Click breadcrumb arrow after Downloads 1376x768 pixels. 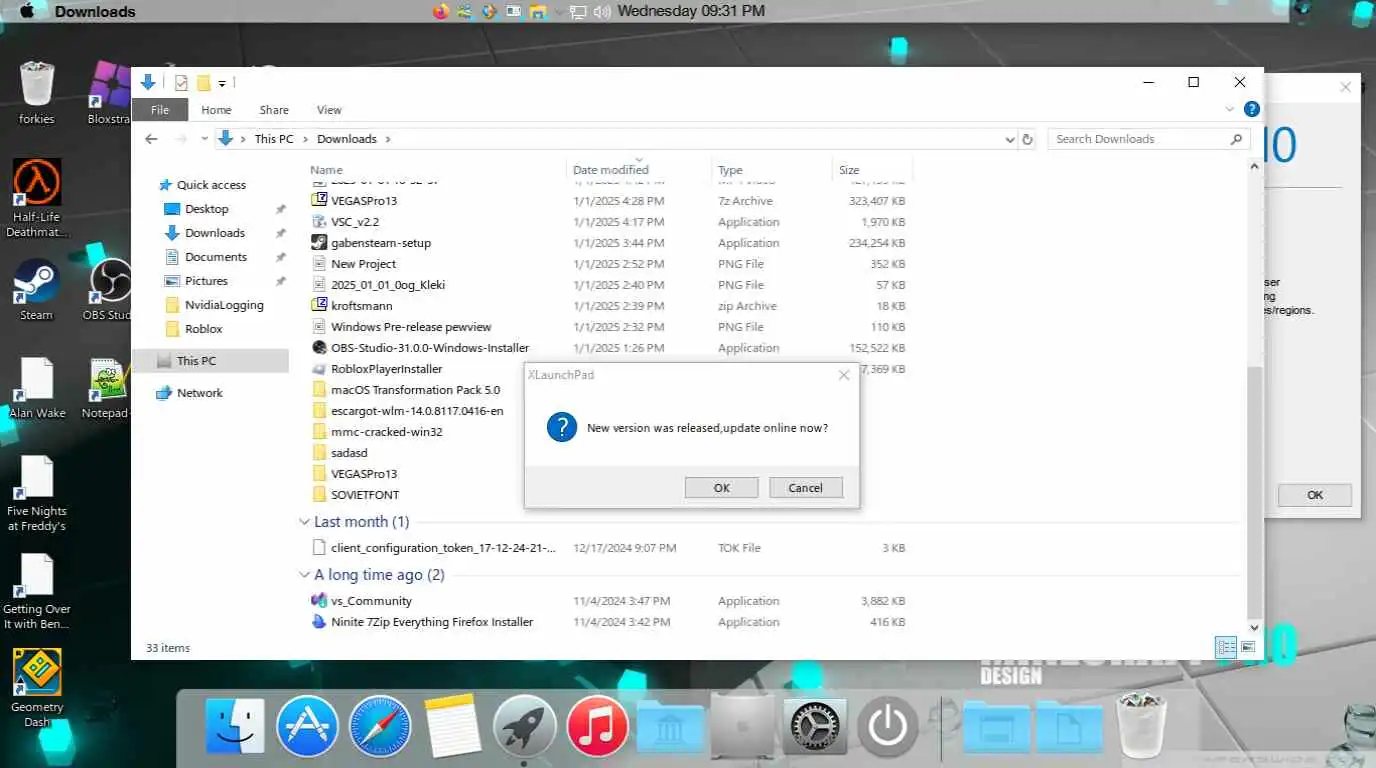[388, 139]
